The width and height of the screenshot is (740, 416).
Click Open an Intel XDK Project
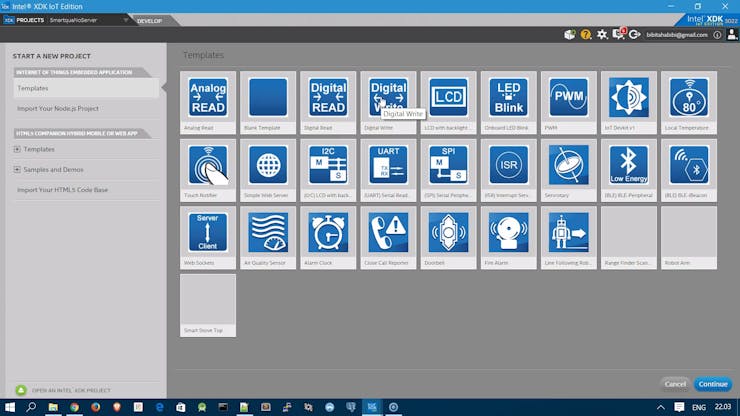[63, 391]
